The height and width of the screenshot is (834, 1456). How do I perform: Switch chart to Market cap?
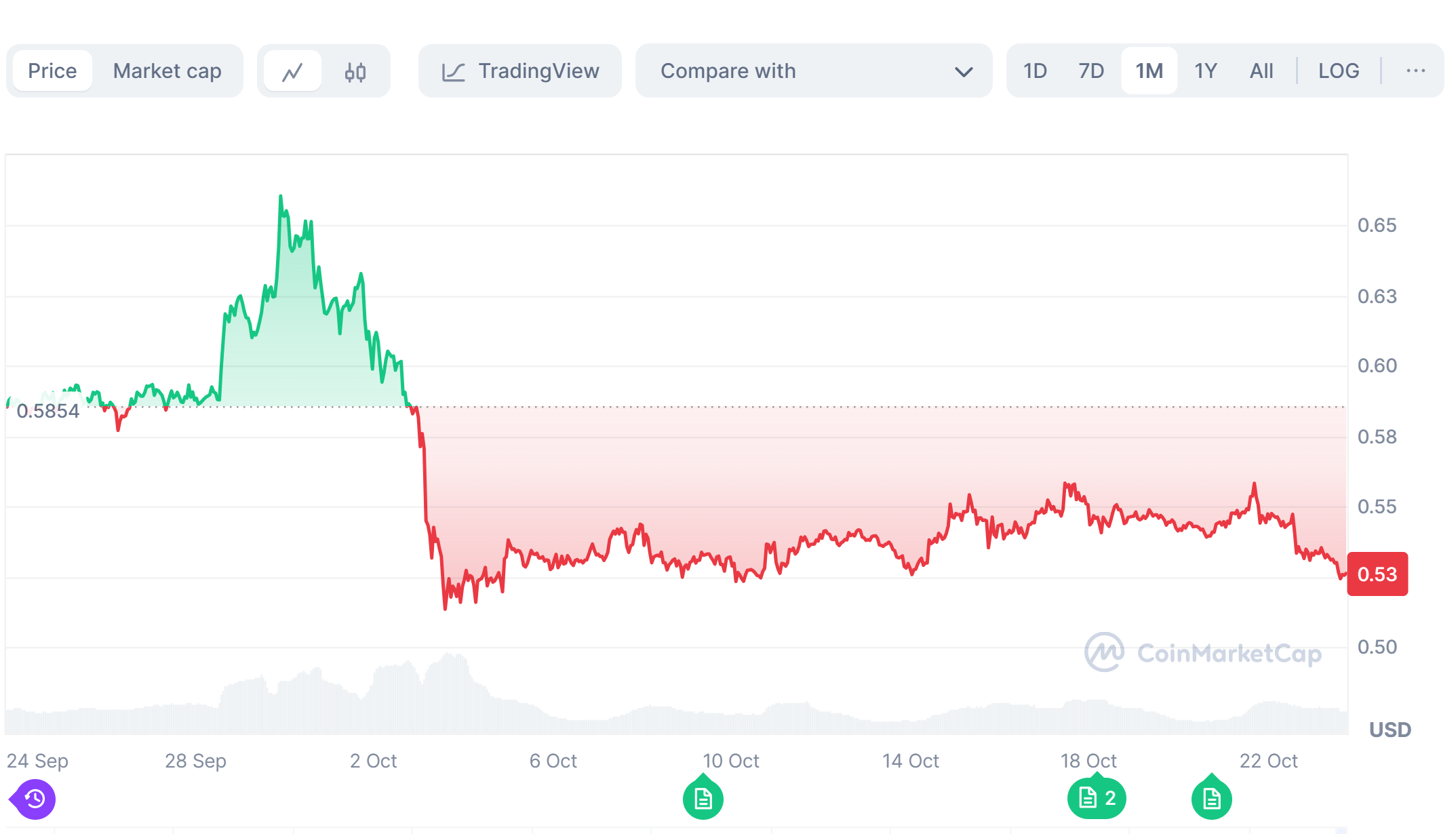(167, 71)
